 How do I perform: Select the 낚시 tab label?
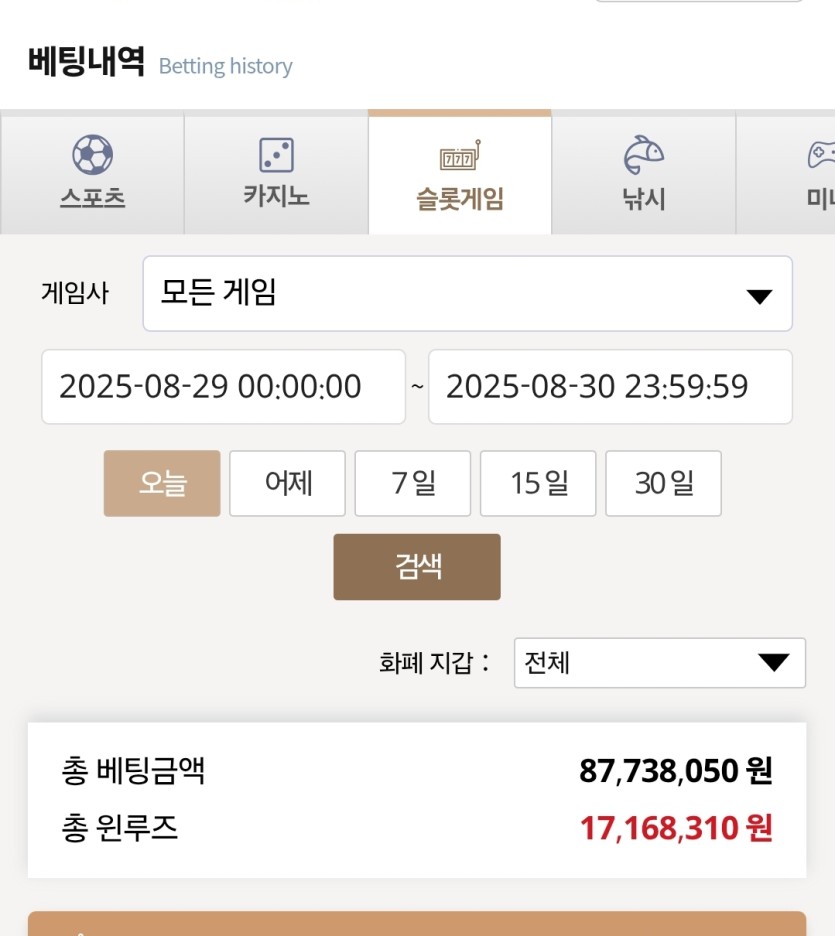point(643,198)
